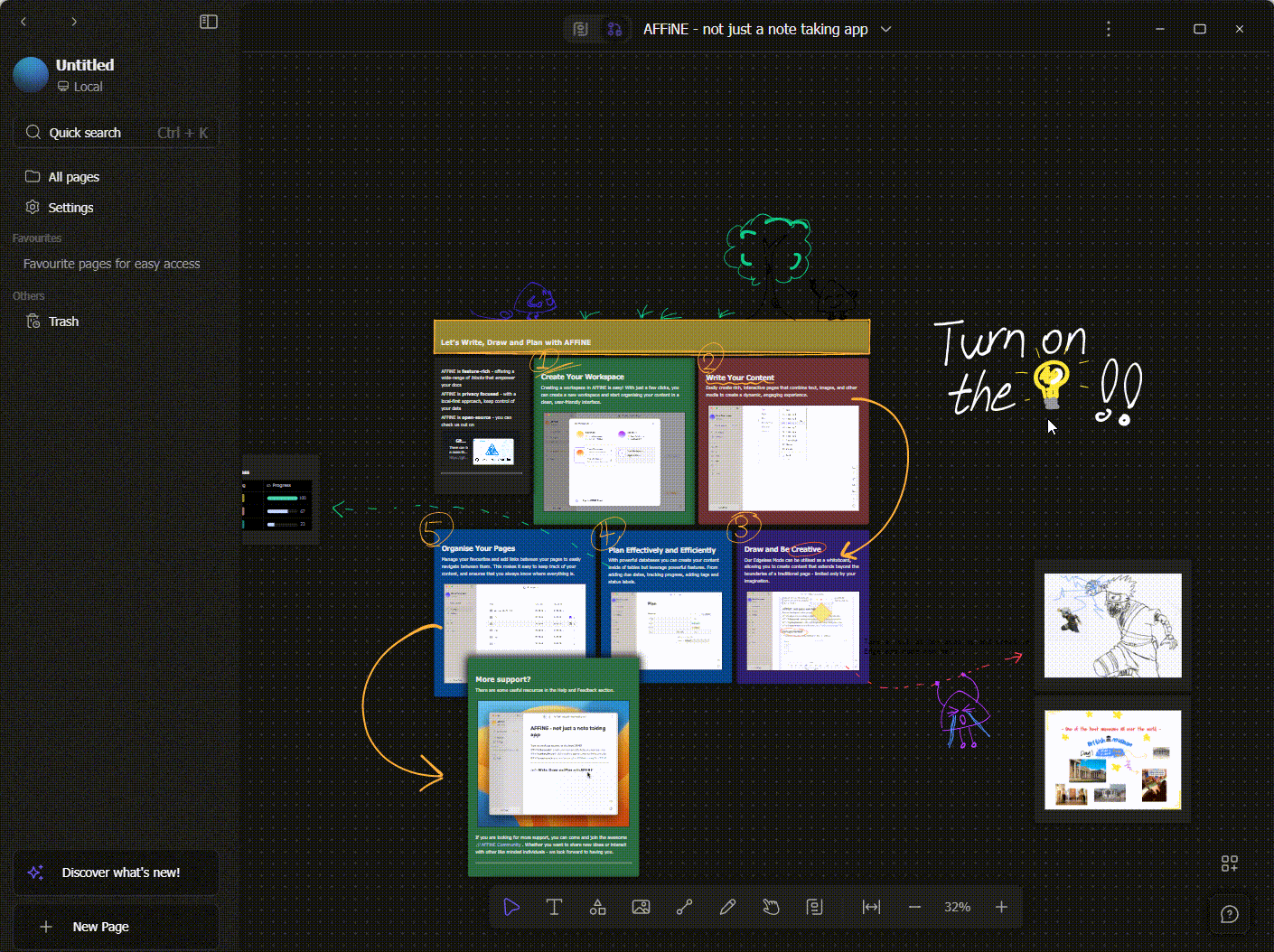
Task: Select the Pen tool
Action: click(x=727, y=907)
